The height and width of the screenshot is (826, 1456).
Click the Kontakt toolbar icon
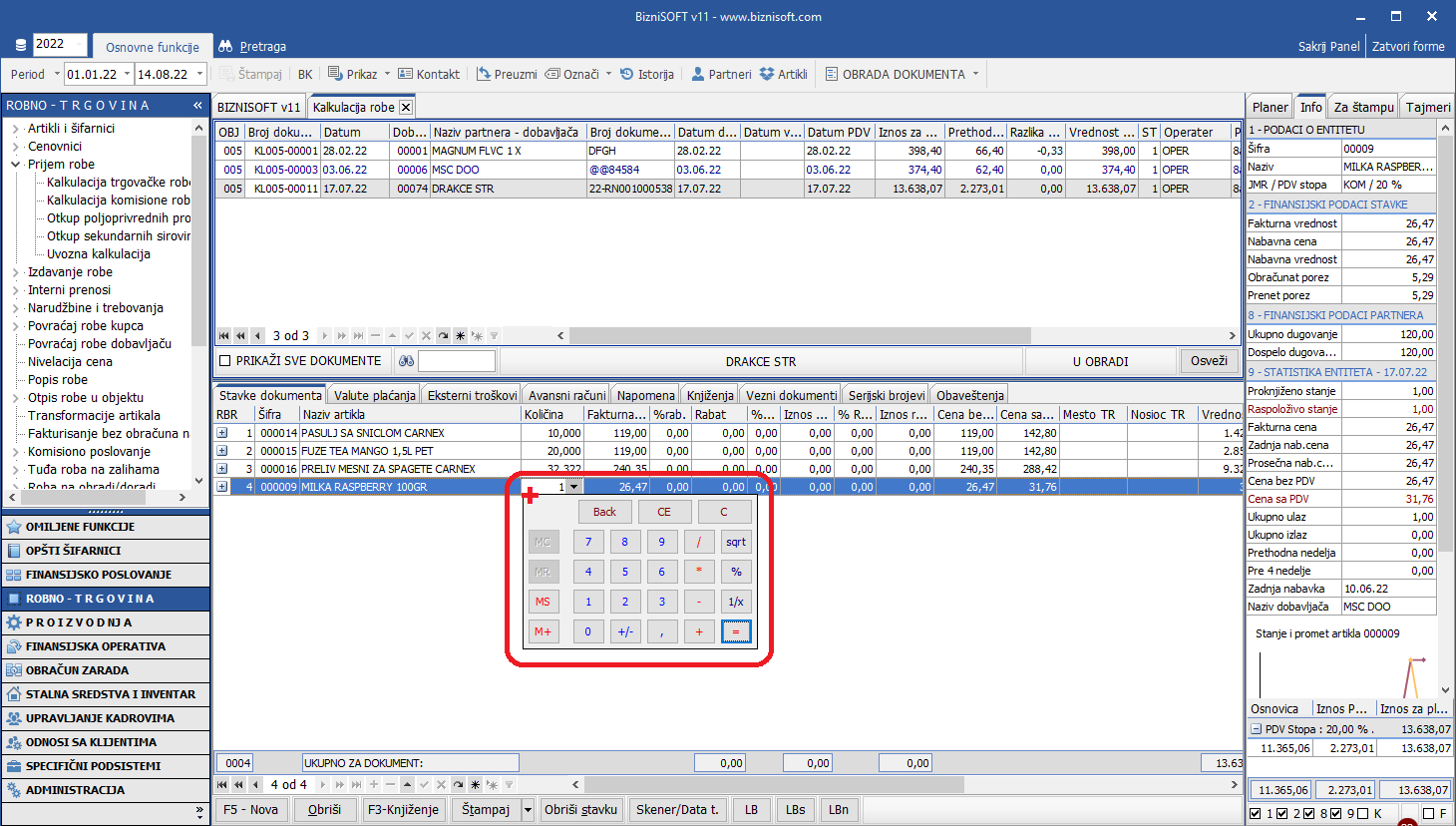click(406, 75)
